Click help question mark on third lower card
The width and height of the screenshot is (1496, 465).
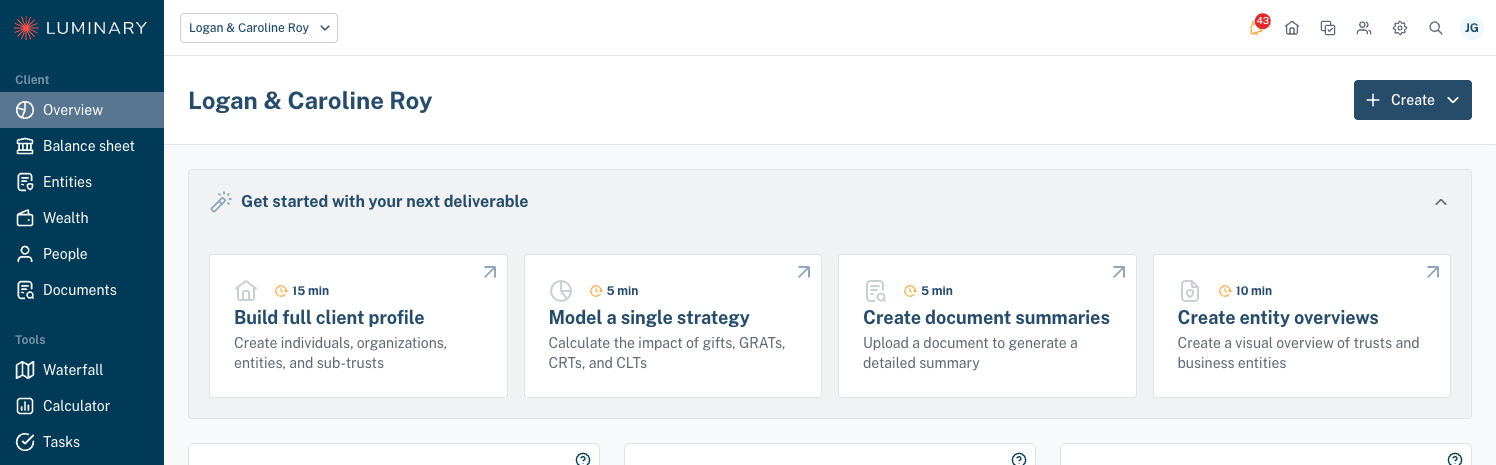[x=1455, y=459]
